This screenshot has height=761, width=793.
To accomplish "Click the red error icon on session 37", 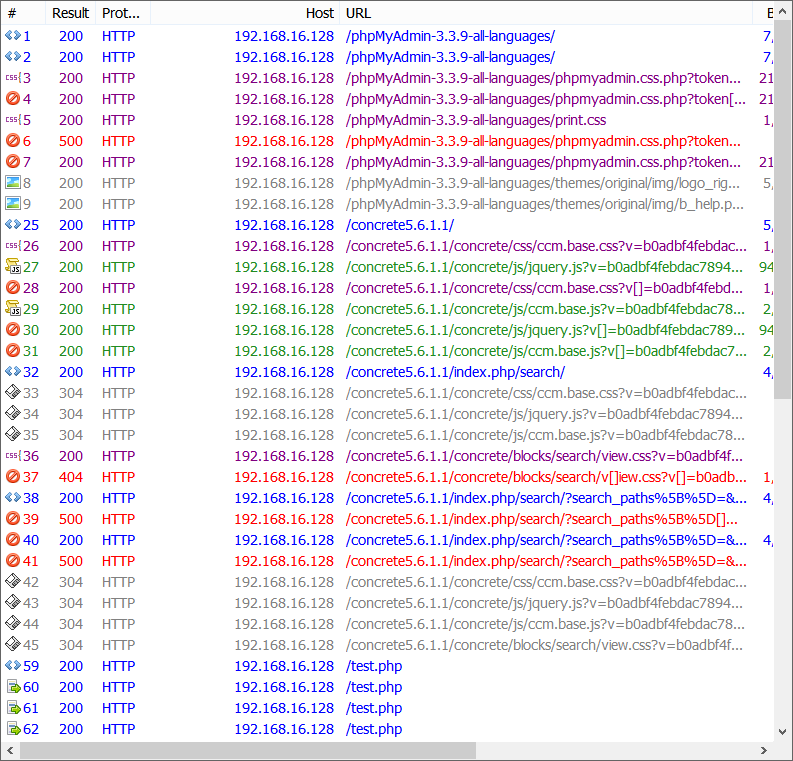I will pyautogui.click(x=12, y=477).
